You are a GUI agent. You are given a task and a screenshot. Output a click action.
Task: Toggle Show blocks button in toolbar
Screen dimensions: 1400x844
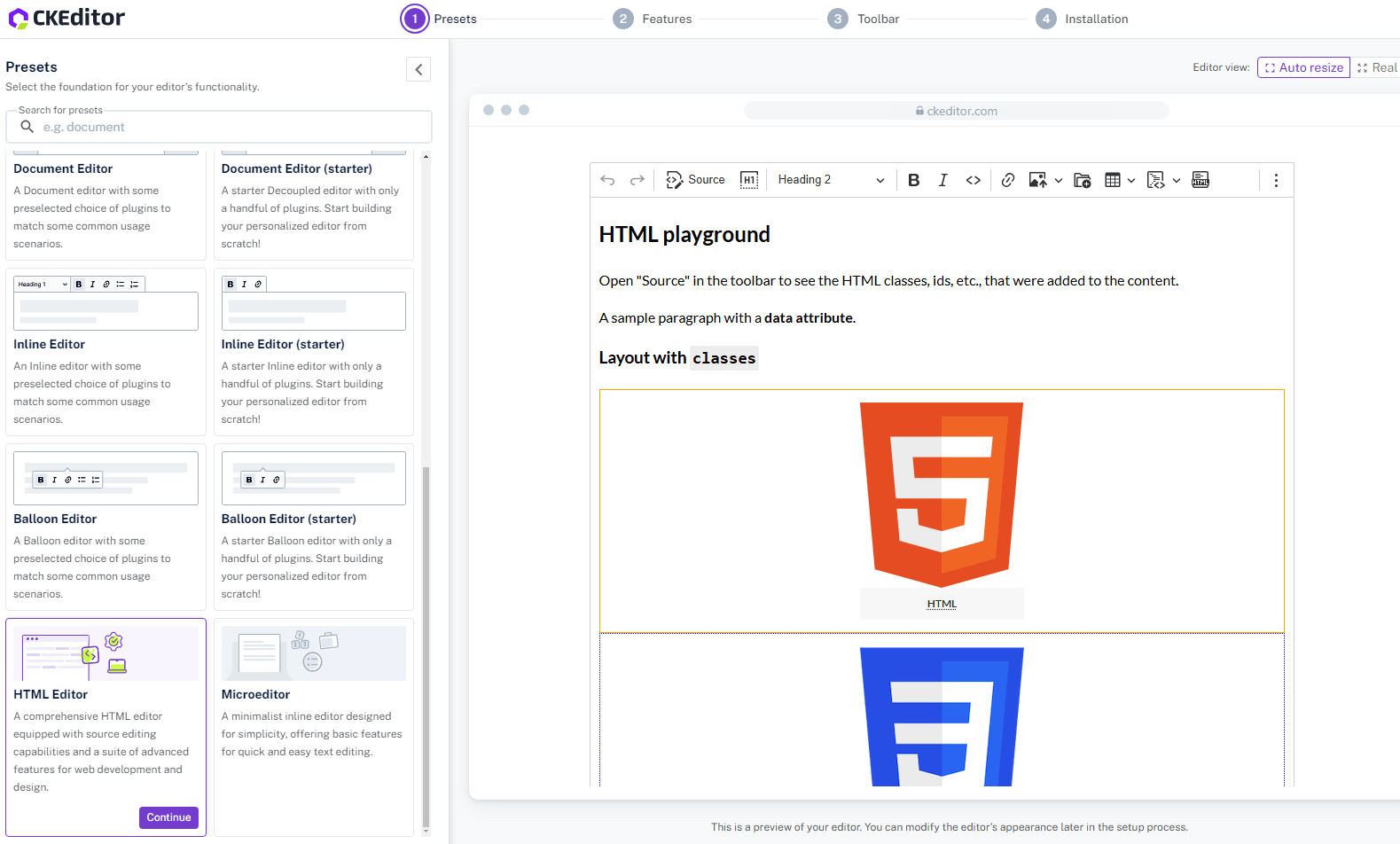click(x=749, y=180)
